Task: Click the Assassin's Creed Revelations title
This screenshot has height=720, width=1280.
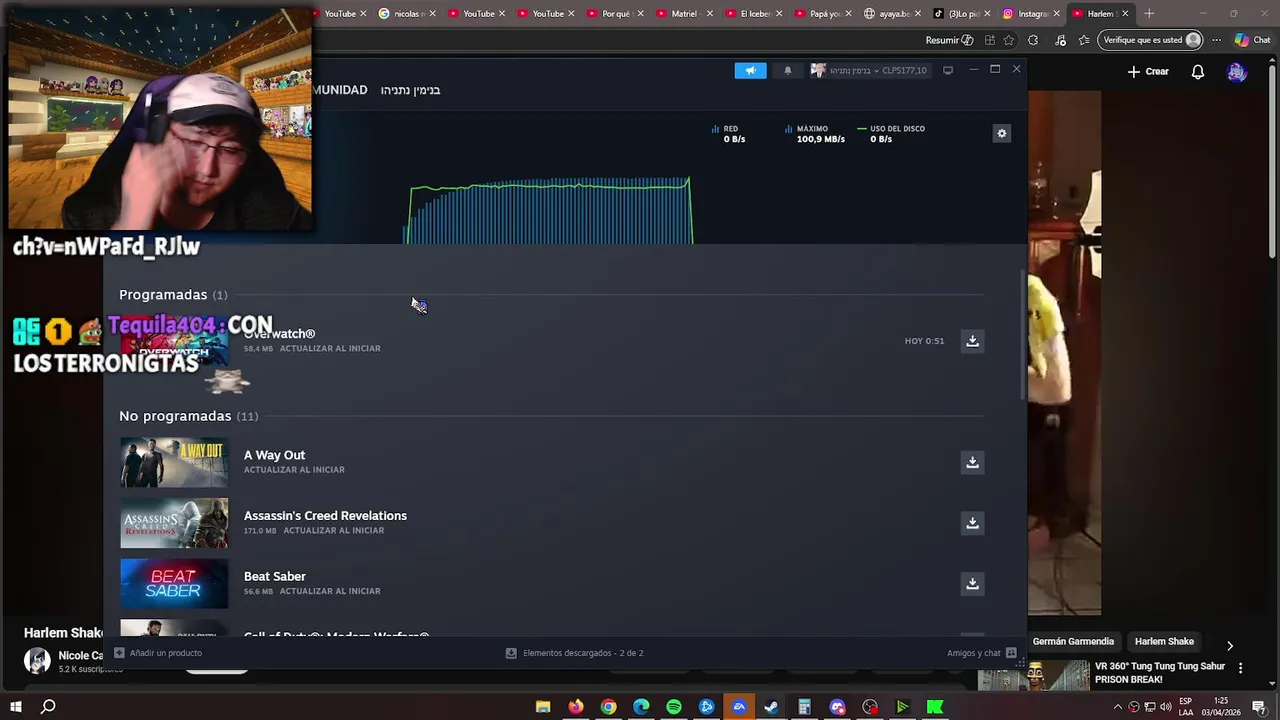Action: coord(325,516)
